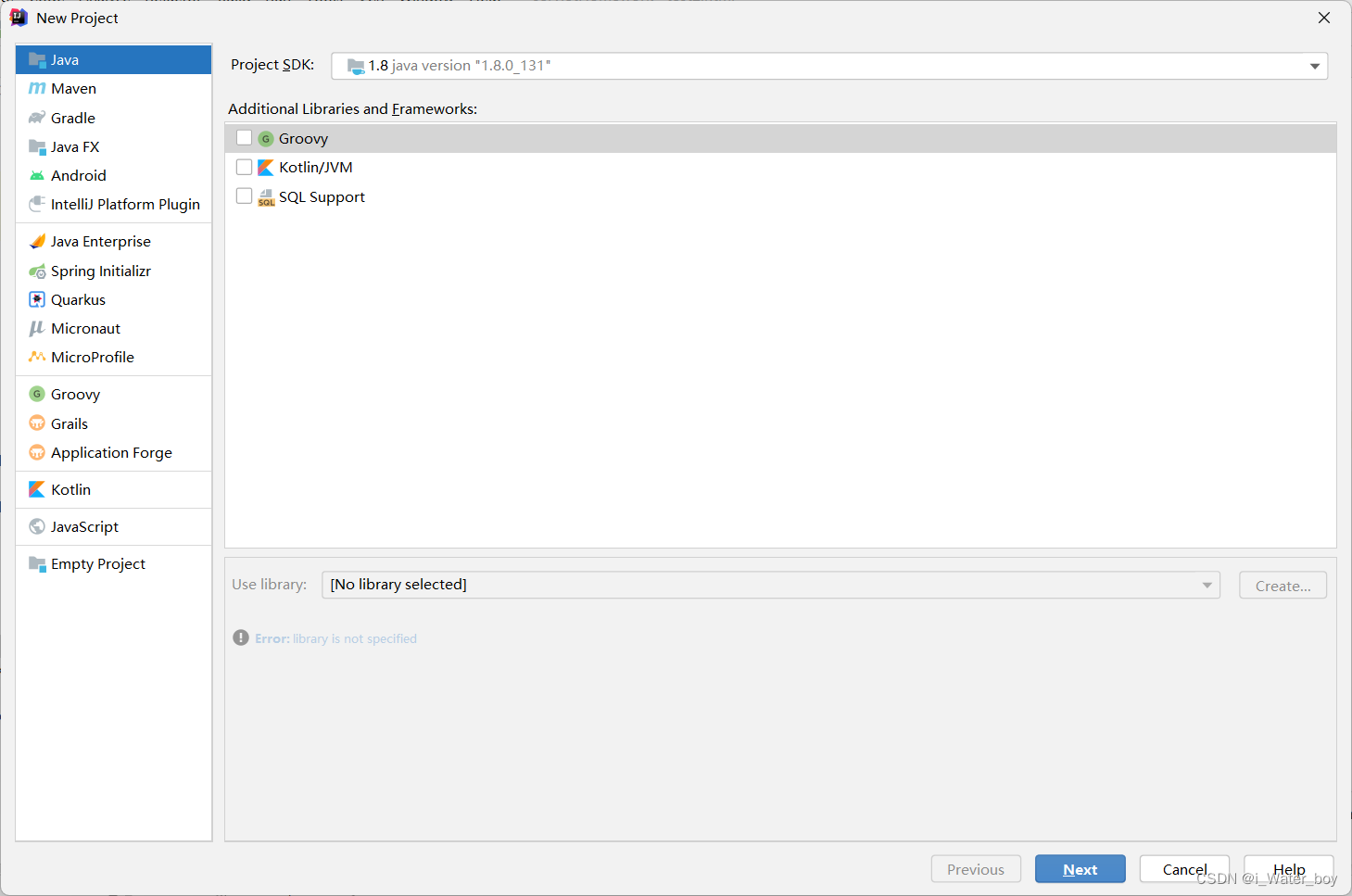
Task: Choose Spring Initializr project type
Action: (x=114, y=271)
